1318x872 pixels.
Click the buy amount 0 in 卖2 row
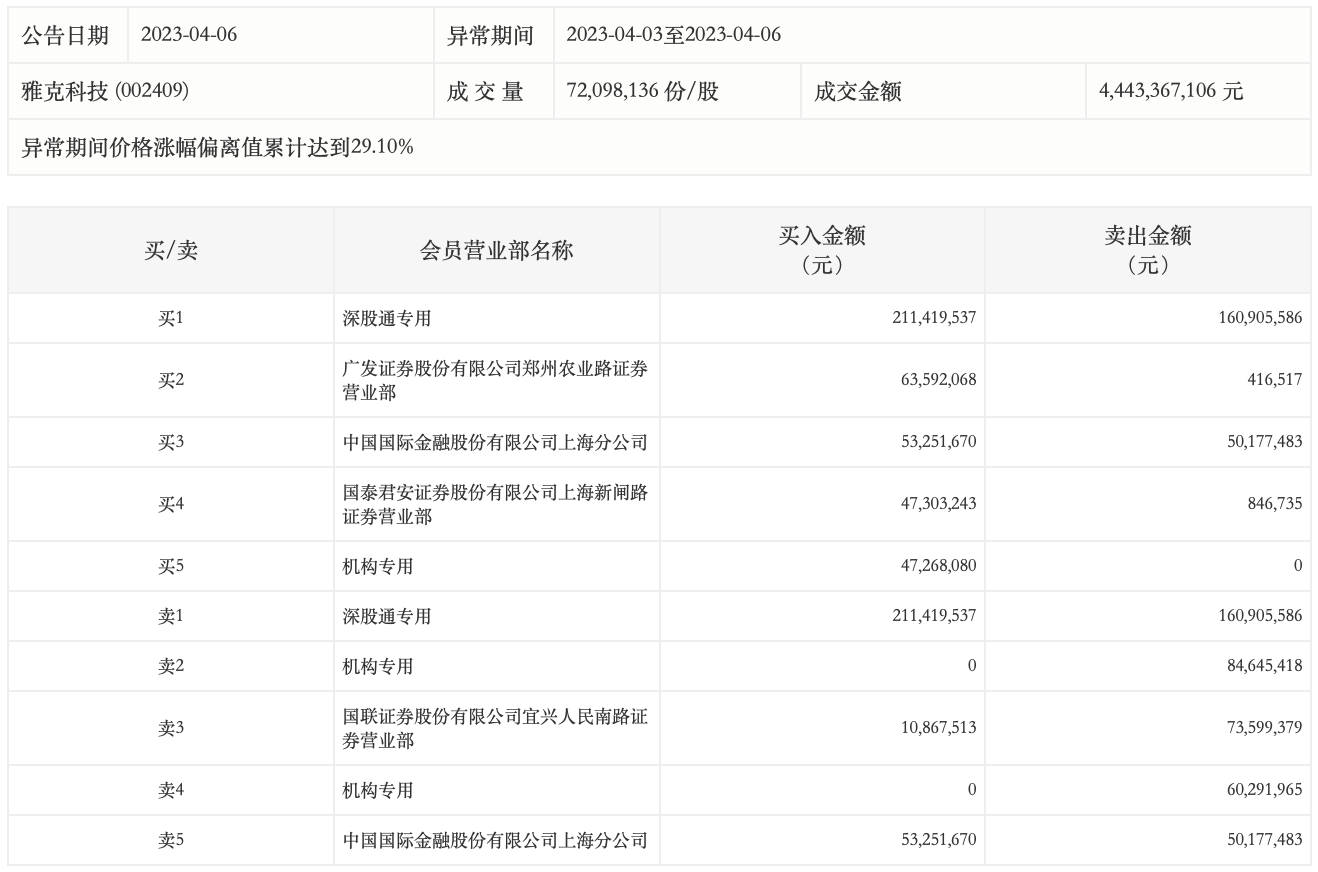pos(972,666)
